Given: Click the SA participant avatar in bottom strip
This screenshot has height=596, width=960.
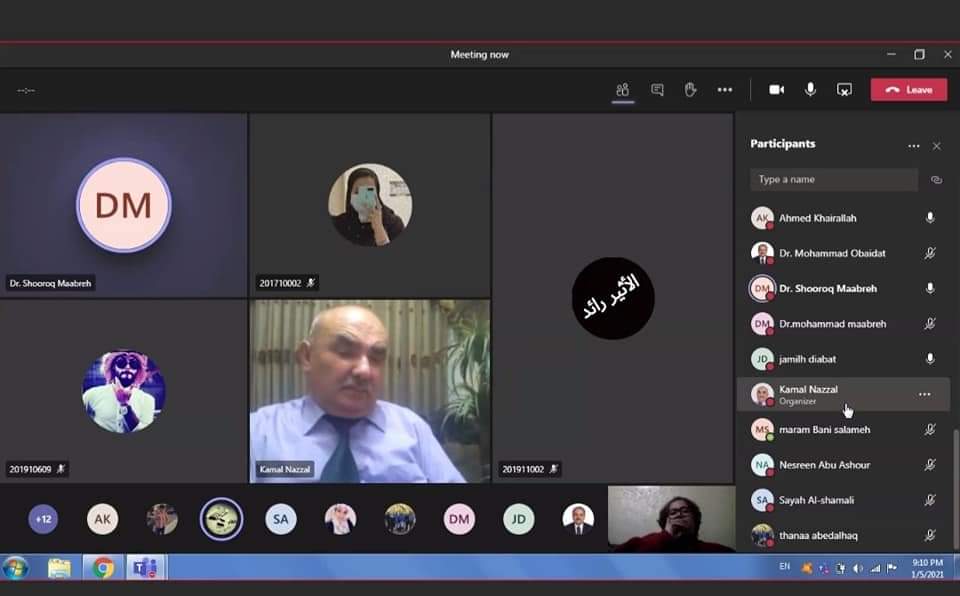Looking at the screenshot, I should [x=281, y=519].
